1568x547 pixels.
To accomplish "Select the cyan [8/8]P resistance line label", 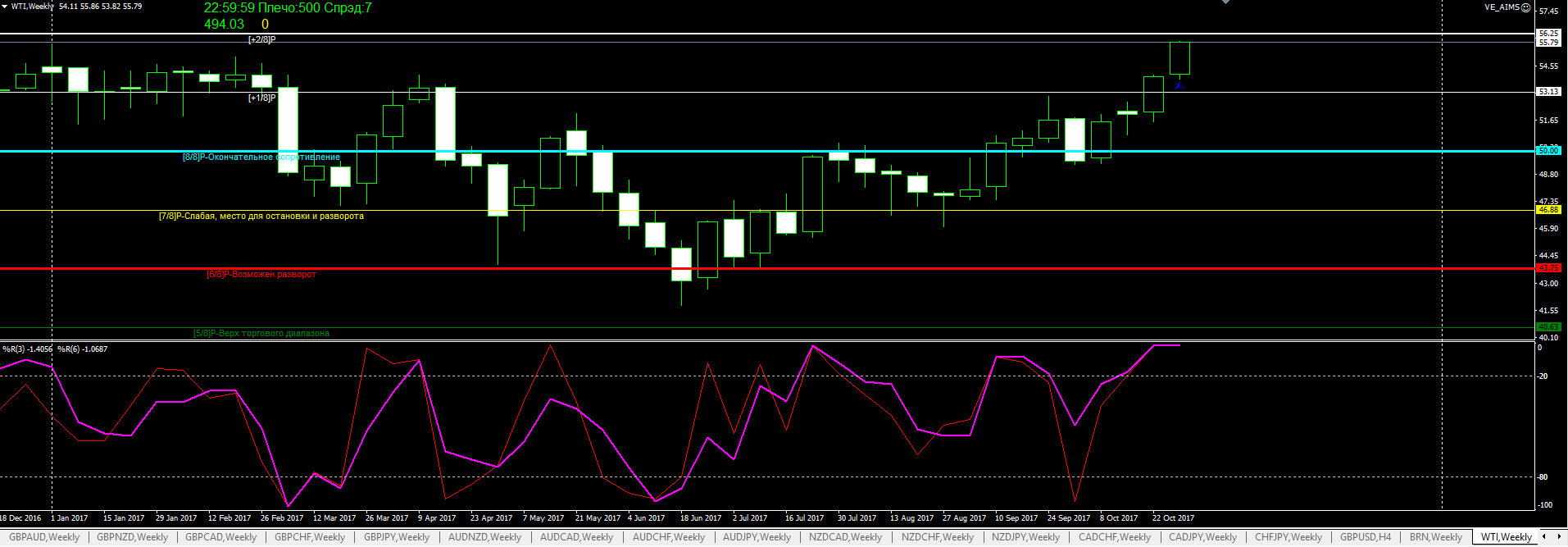I will click(x=261, y=157).
